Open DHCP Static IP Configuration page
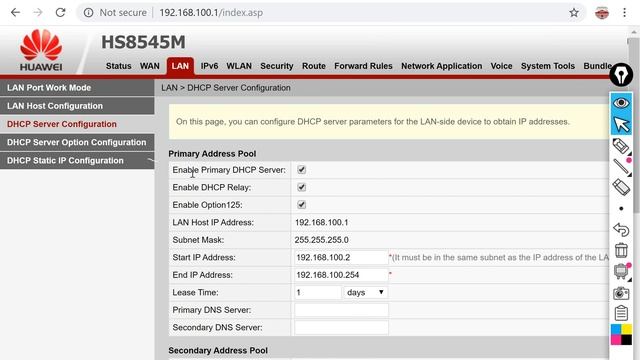The width and height of the screenshot is (640, 360). 77,161
